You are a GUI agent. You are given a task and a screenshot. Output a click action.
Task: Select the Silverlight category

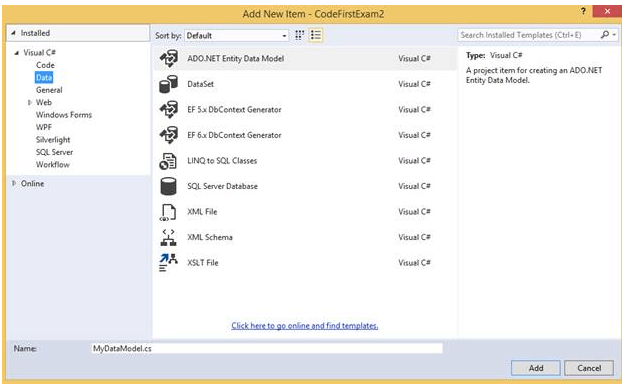53,140
